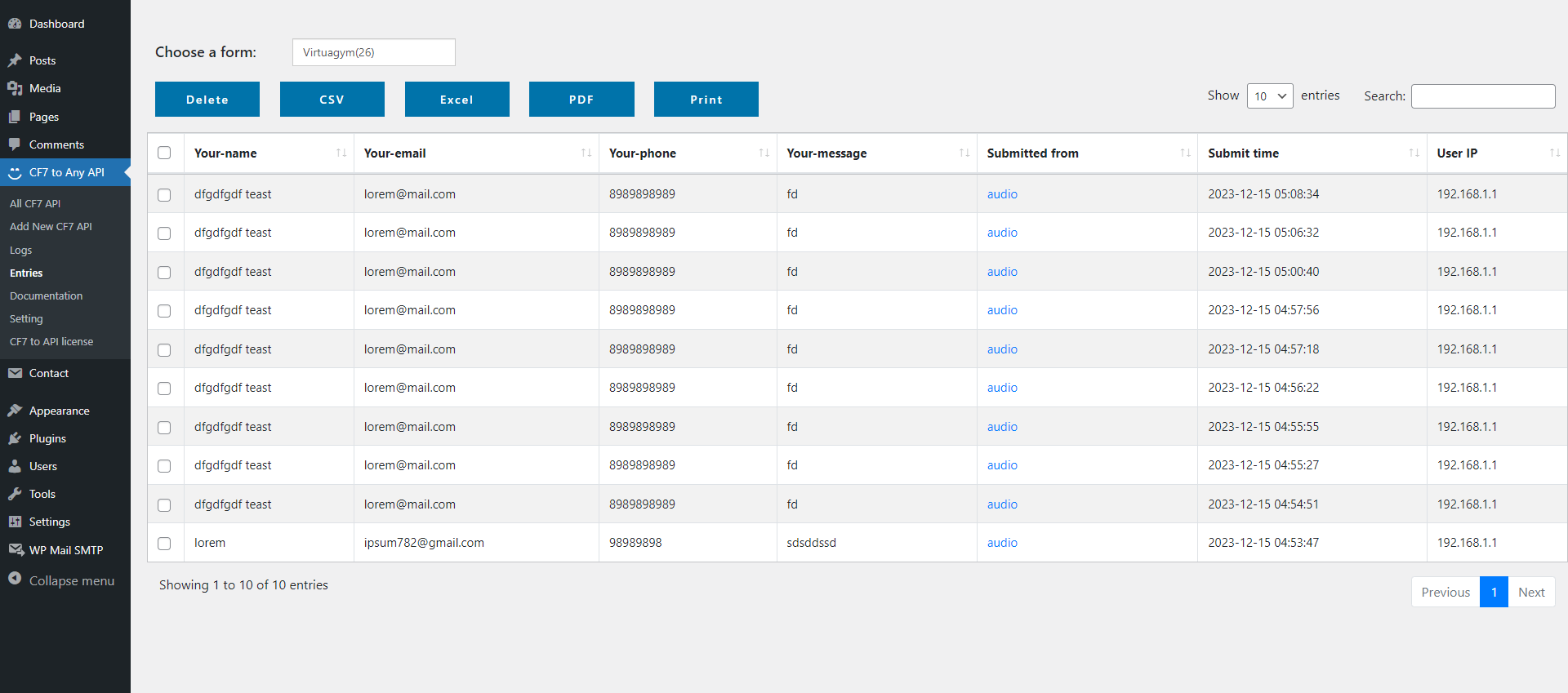Click the Collapse menu arrow icon
The width and height of the screenshot is (1568, 693).
[15, 579]
